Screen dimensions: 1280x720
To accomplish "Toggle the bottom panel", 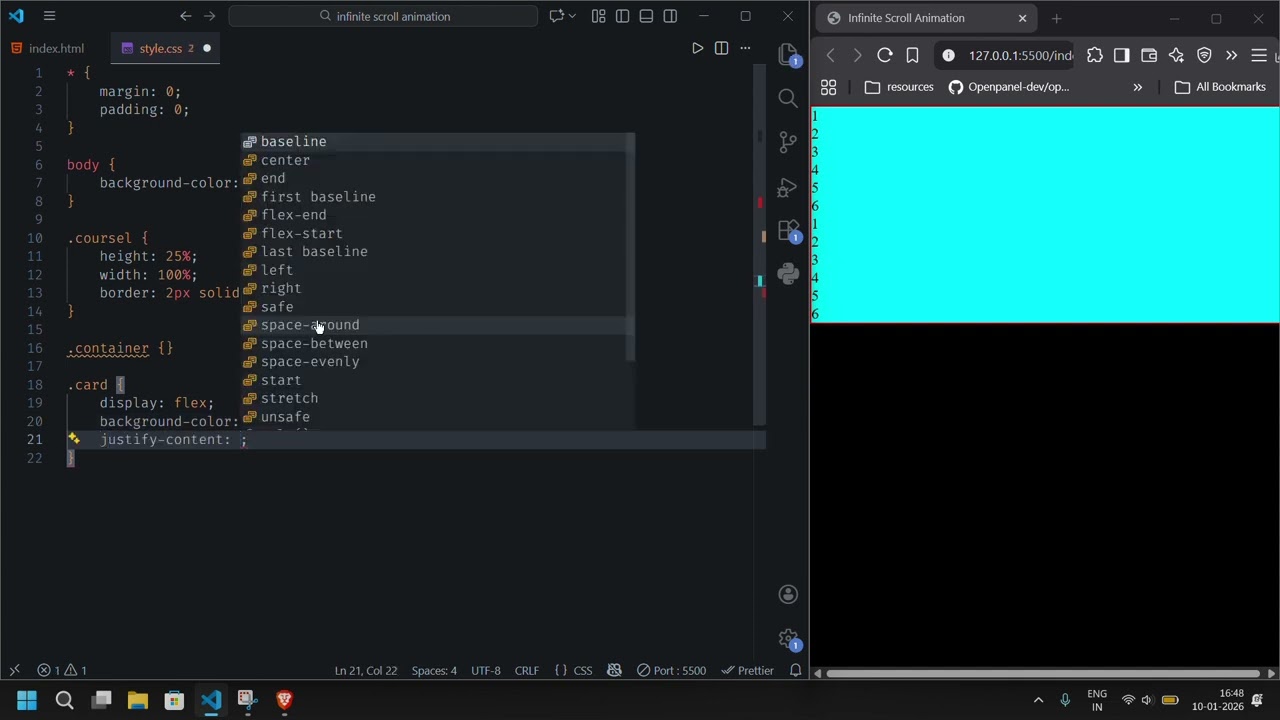I will (646, 16).
